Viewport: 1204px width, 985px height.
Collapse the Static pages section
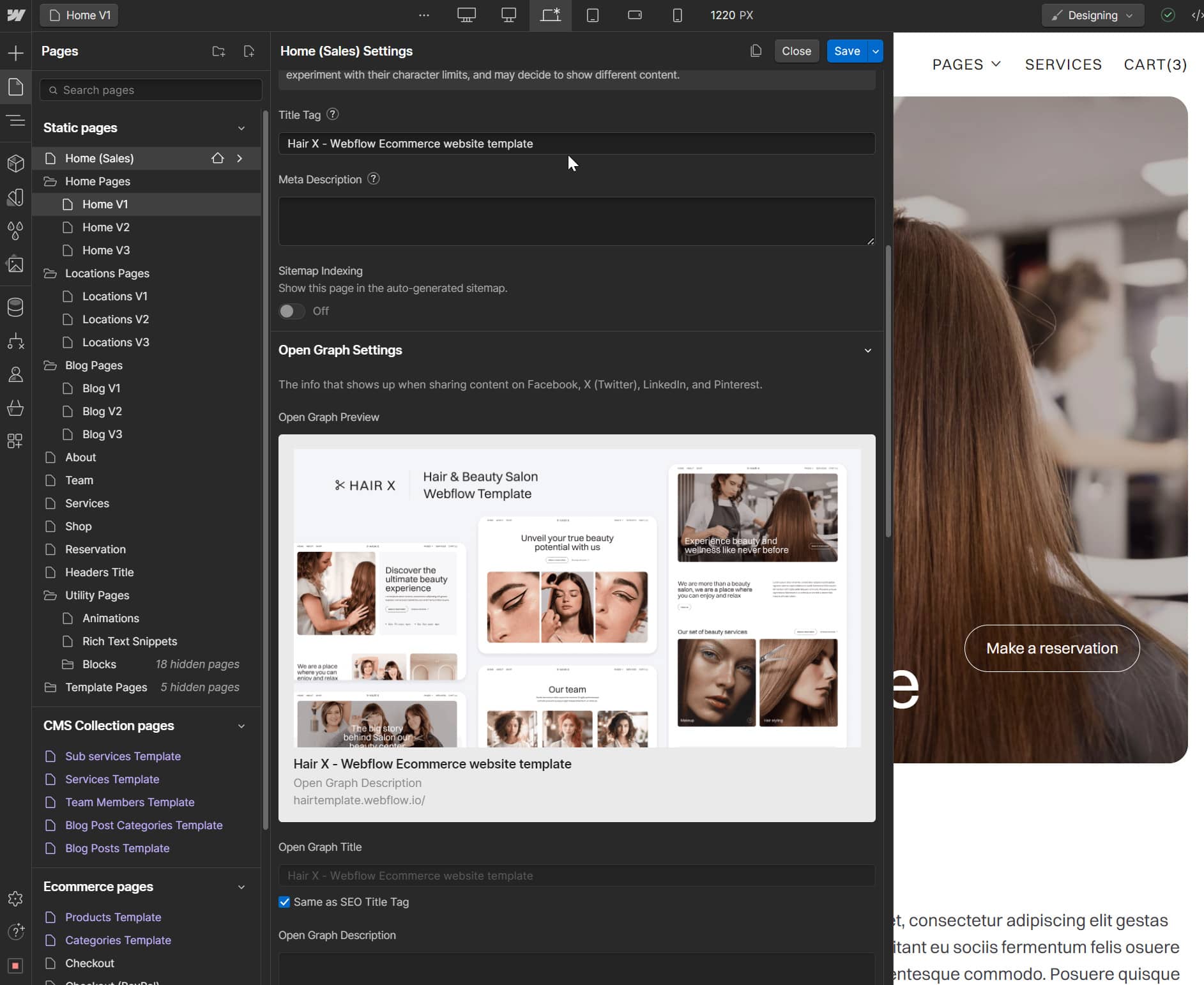pos(241,128)
